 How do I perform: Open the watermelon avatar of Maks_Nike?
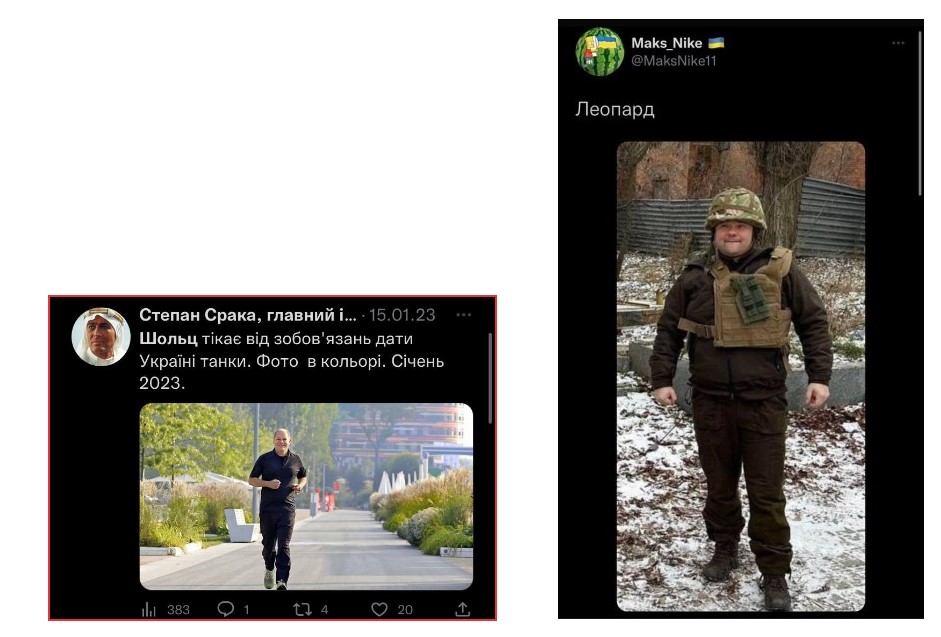click(600, 52)
